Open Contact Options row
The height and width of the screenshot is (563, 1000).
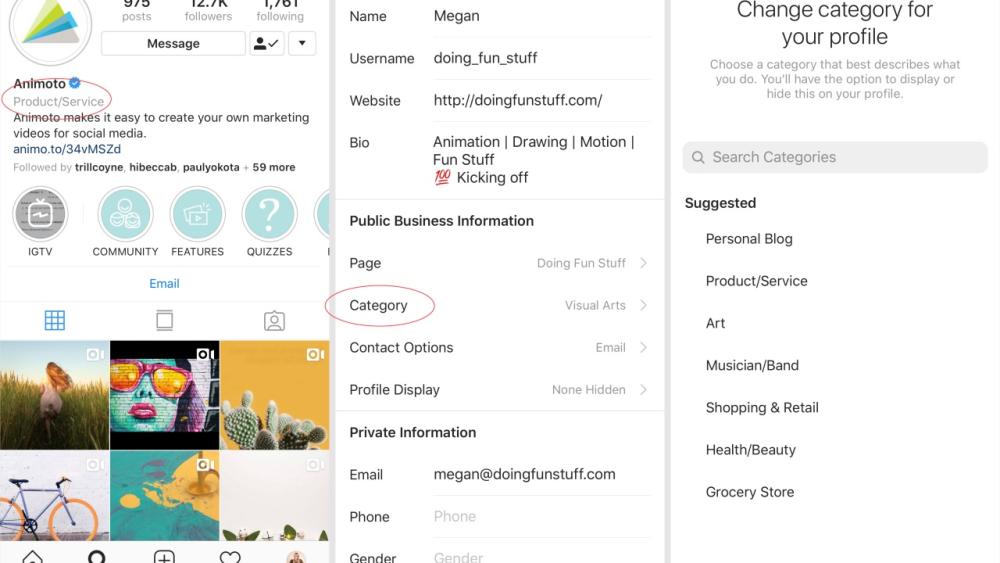(497, 347)
